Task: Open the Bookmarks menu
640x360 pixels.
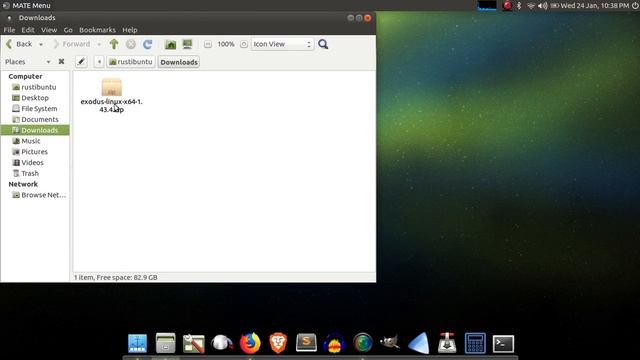Action: tap(97, 30)
